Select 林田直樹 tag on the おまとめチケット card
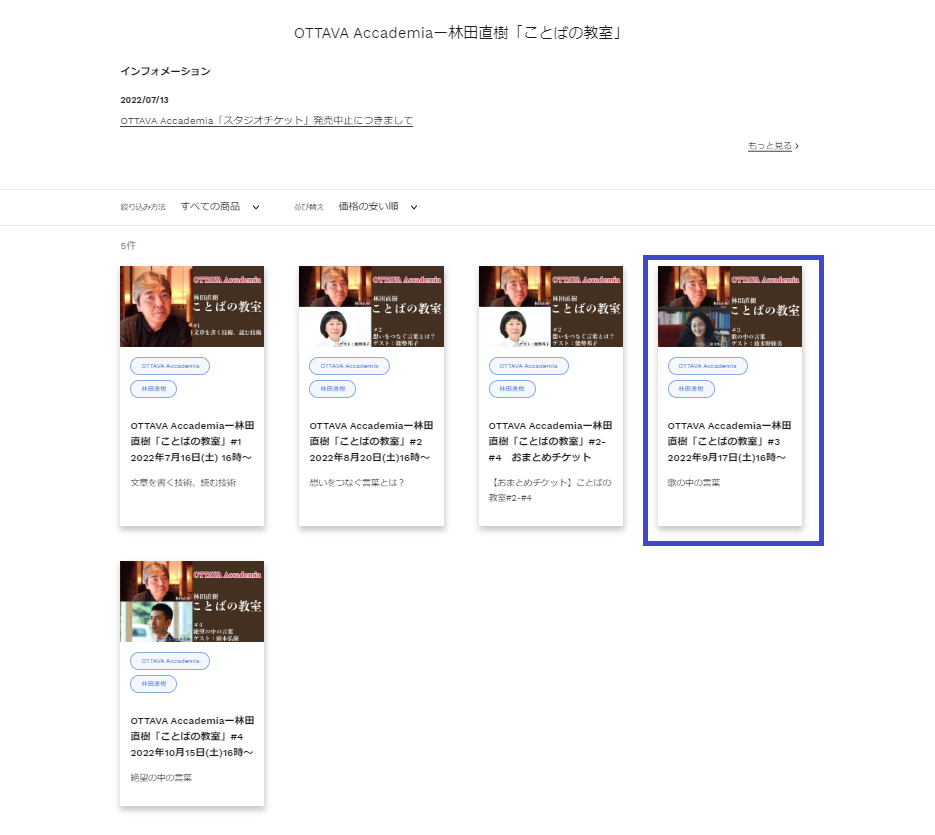Viewport: 935px width, 835px height. [x=512, y=389]
